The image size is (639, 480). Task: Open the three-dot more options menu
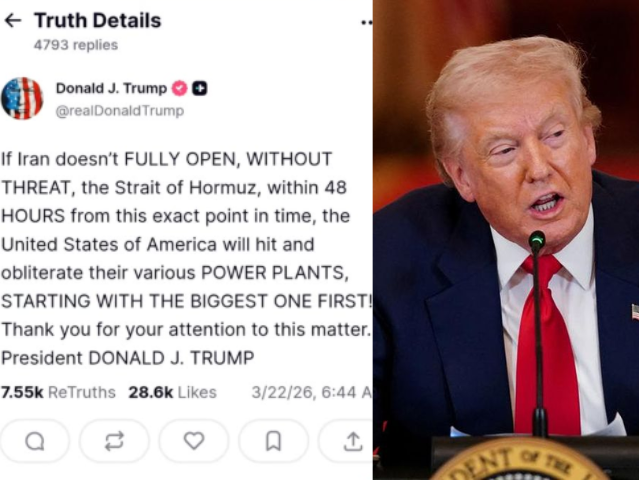coord(366,22)
